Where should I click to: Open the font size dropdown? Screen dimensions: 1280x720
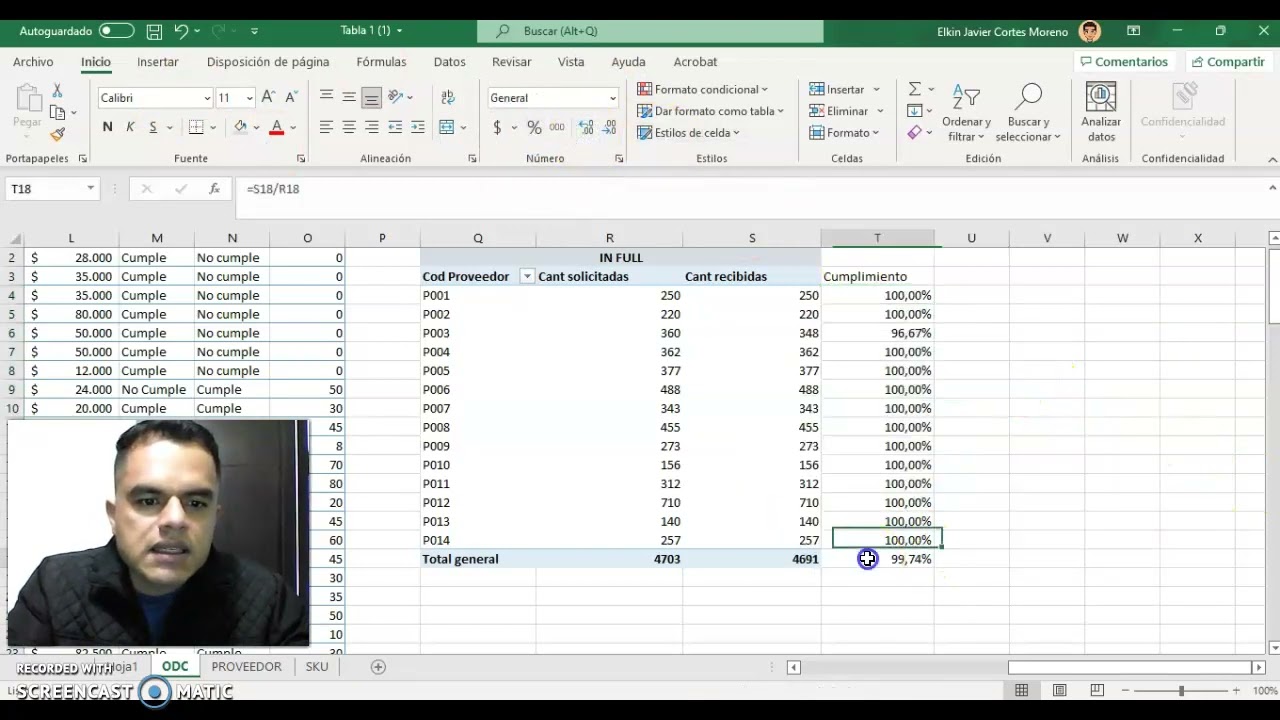[249, 98]
